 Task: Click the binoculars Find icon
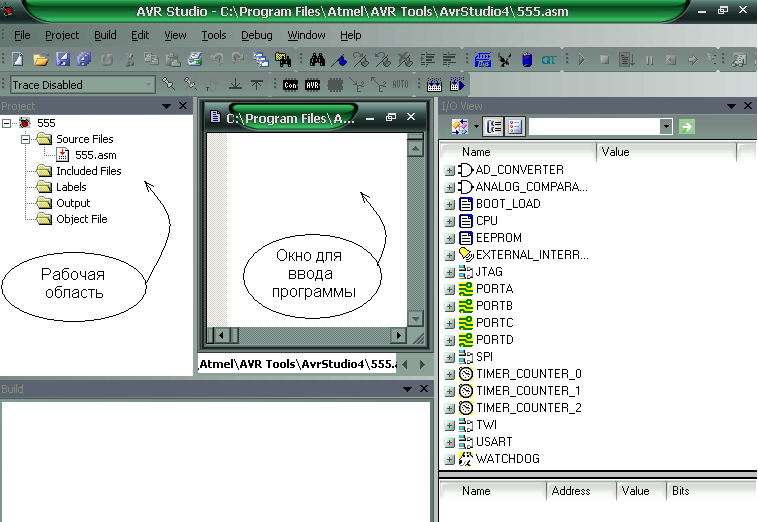coord(317,59)
